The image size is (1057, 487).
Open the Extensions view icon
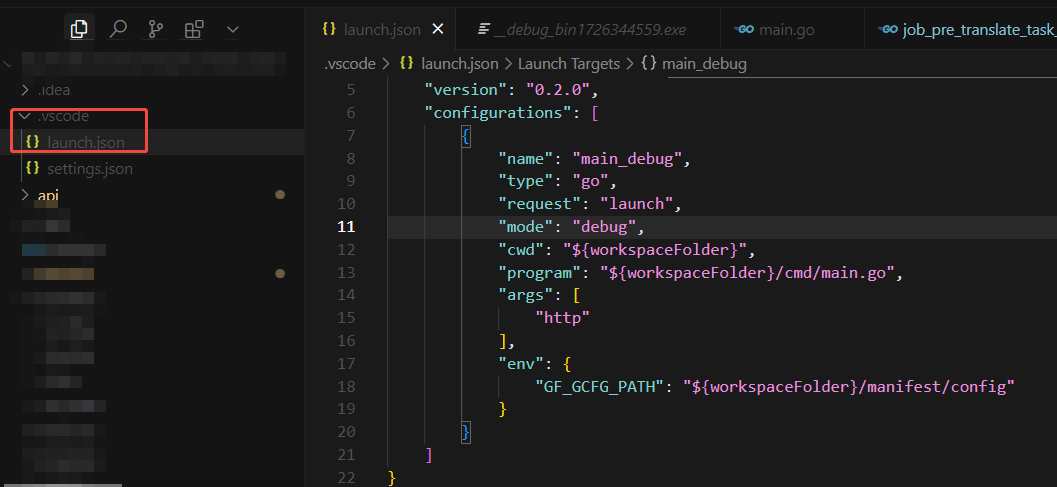(194, 29)
